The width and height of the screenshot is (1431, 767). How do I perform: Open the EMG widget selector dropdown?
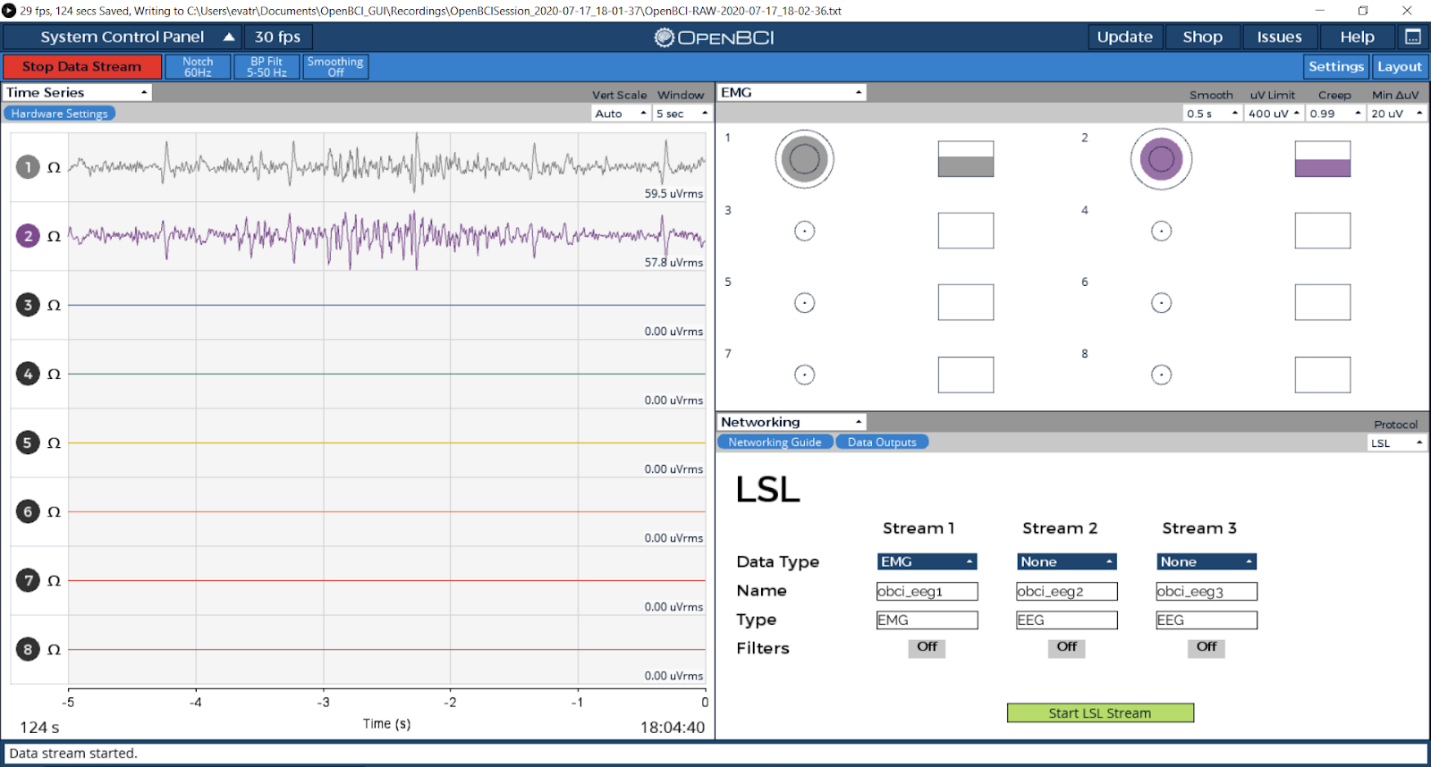[792, 92]
